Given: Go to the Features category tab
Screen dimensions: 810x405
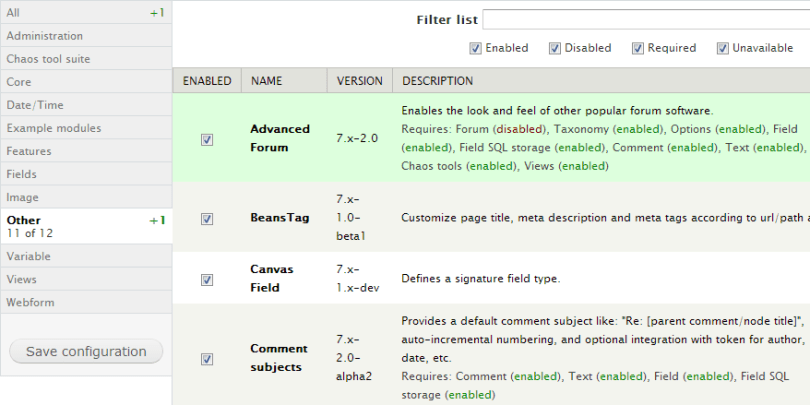Looking at the screenshot, I should (x=85, y=151).
